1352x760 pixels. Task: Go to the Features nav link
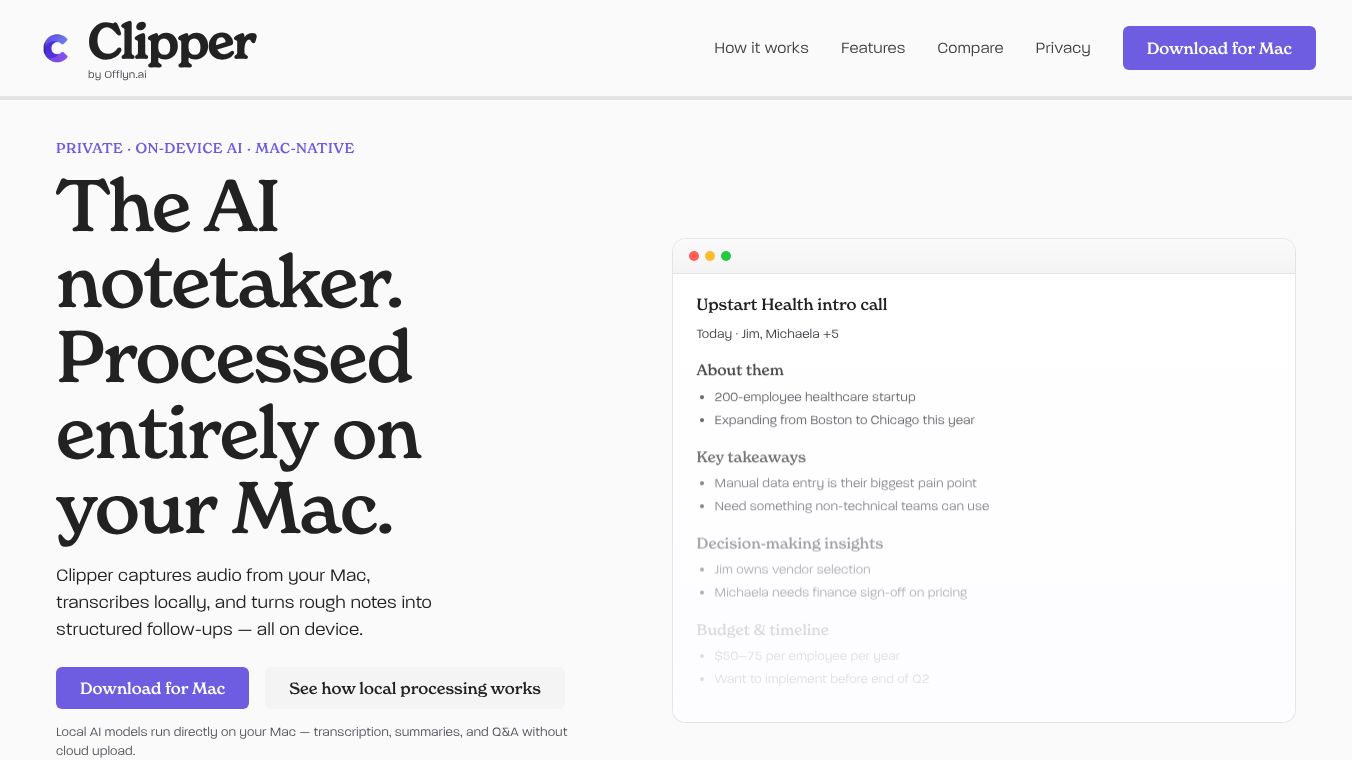(x=873, y=48)
